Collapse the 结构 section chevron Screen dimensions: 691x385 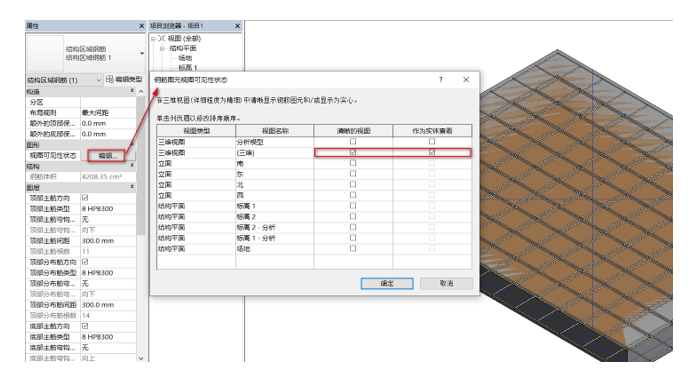pos(132,166)
